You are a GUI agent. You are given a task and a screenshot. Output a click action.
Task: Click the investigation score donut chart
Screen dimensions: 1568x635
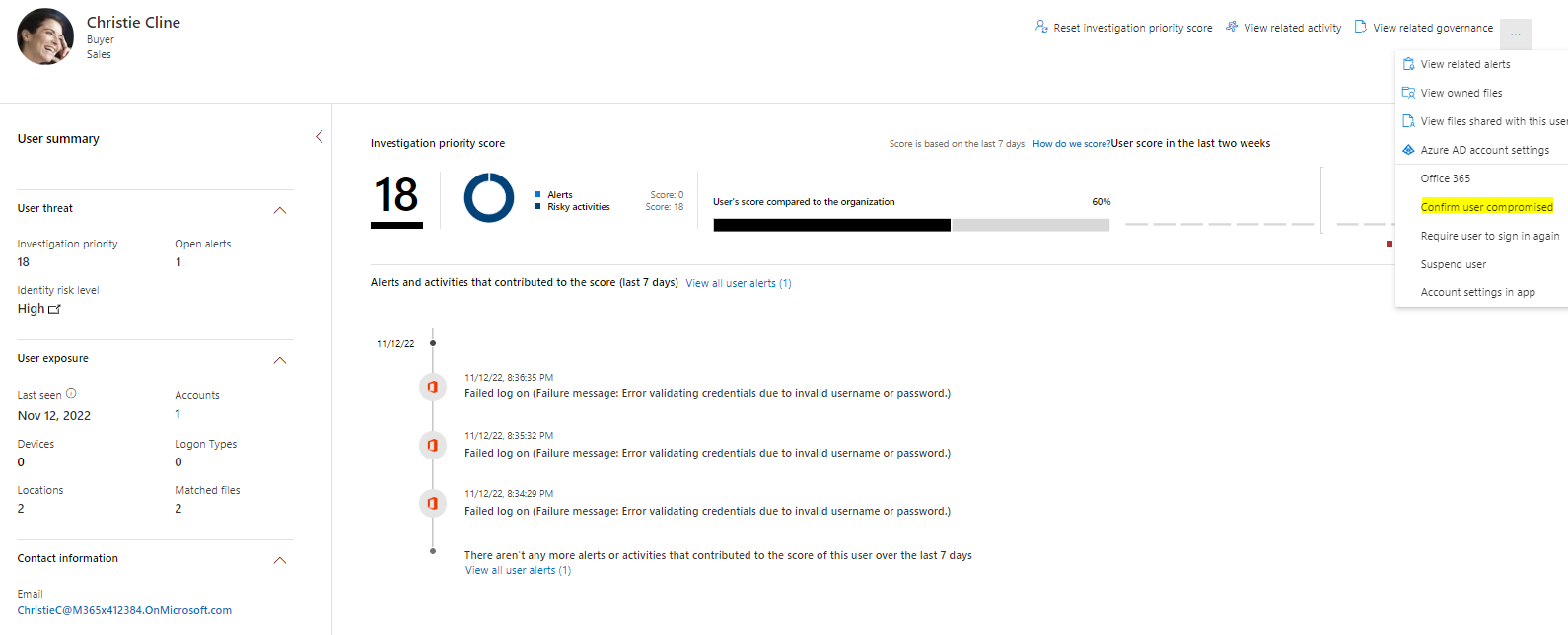coord(488,198)
